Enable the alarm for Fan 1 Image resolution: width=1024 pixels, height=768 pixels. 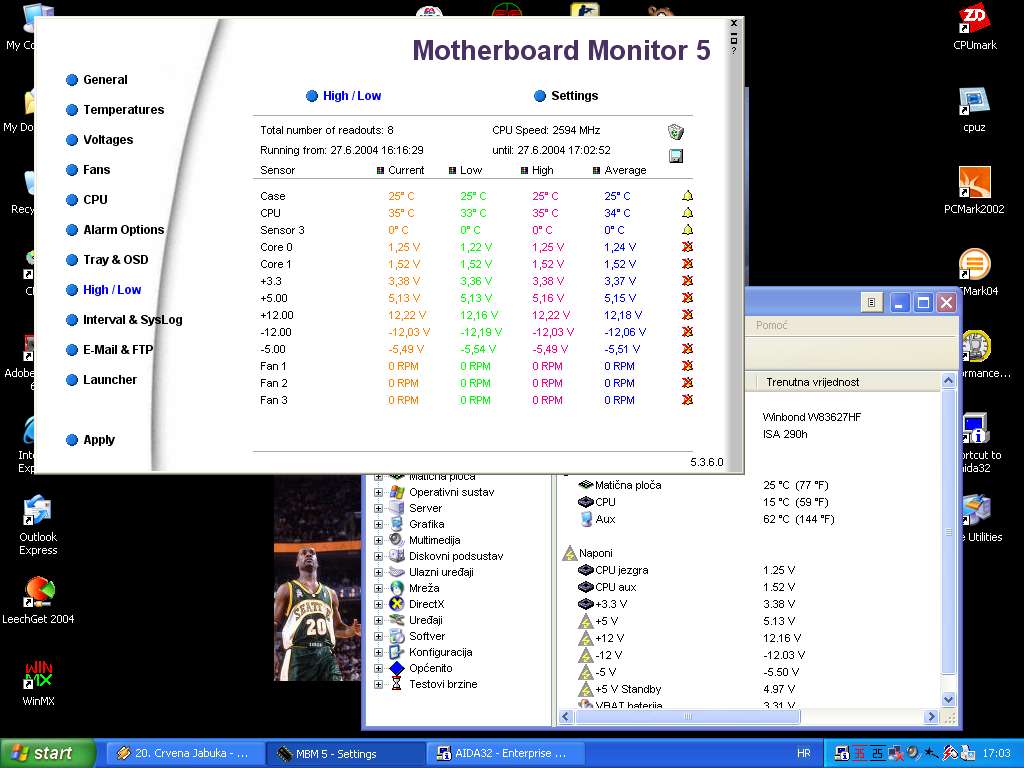pos(687,366)
